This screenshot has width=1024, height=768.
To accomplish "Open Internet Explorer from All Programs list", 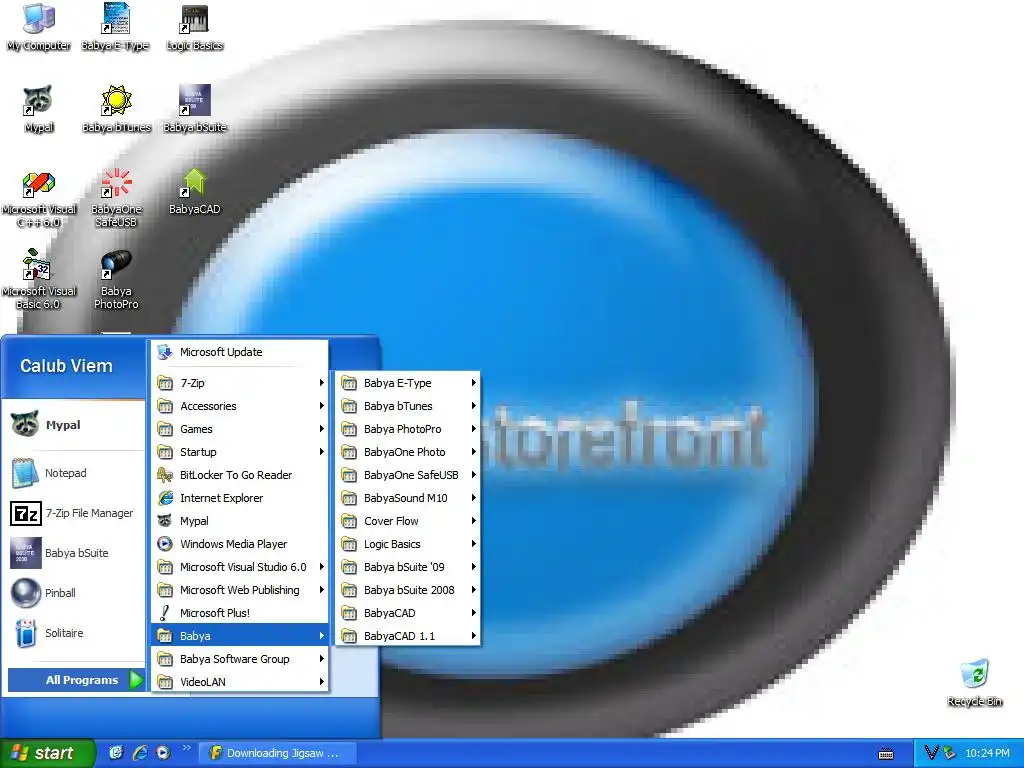I will pos(240,498).
